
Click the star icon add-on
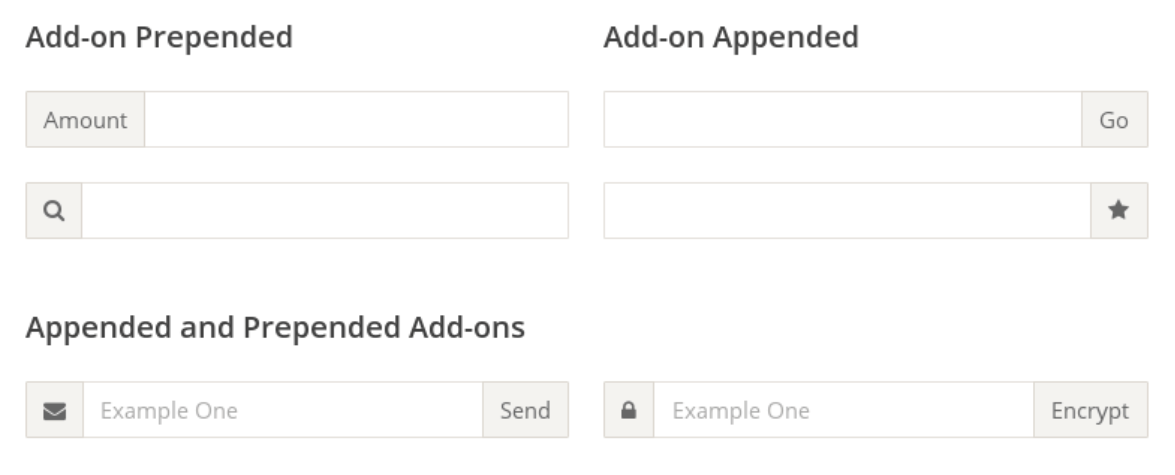pos(1119,211)
